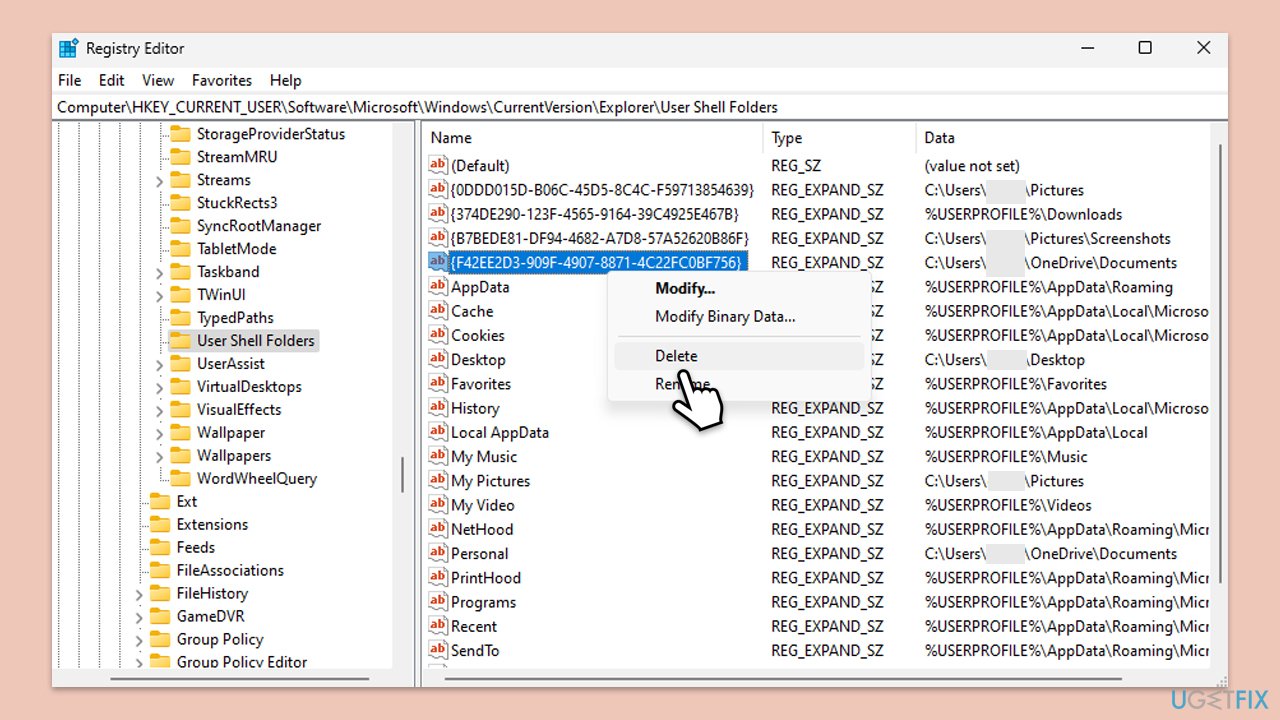This screenshot has width=1280, height=720.
Task: Open the File menu
Action: (70, 80)
